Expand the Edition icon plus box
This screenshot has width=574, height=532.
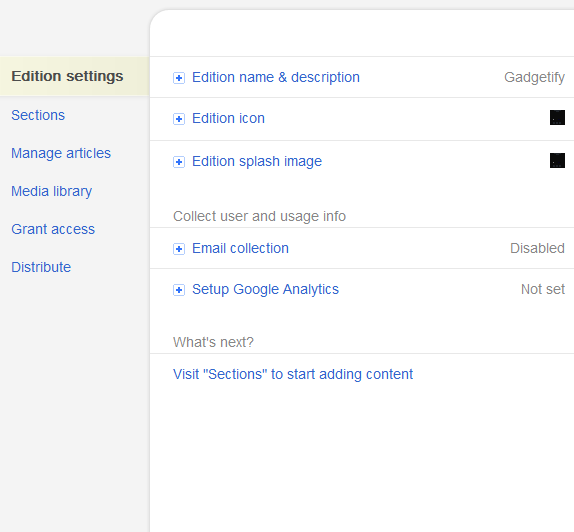(179, 119)
